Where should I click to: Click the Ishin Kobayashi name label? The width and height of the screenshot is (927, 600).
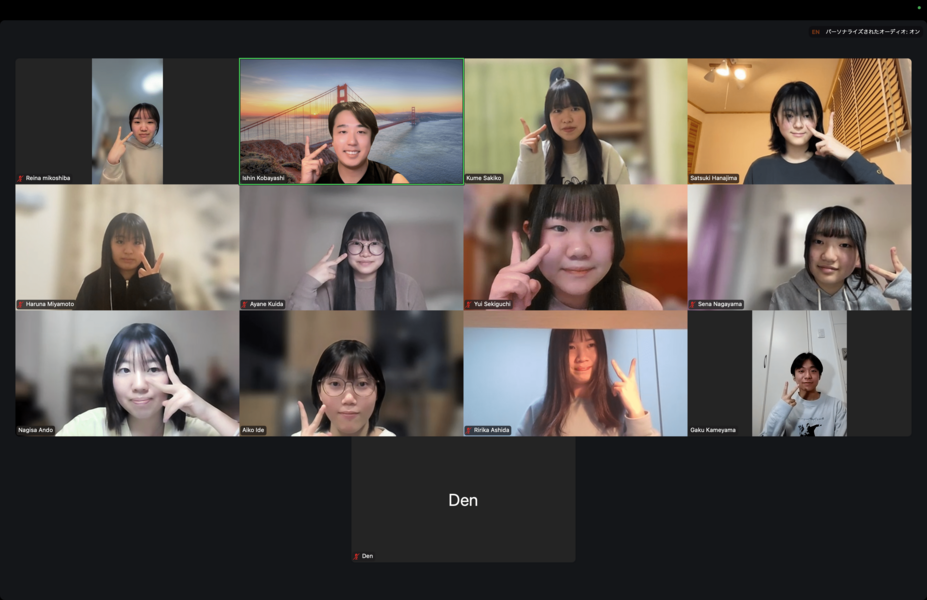click(265, 178)
